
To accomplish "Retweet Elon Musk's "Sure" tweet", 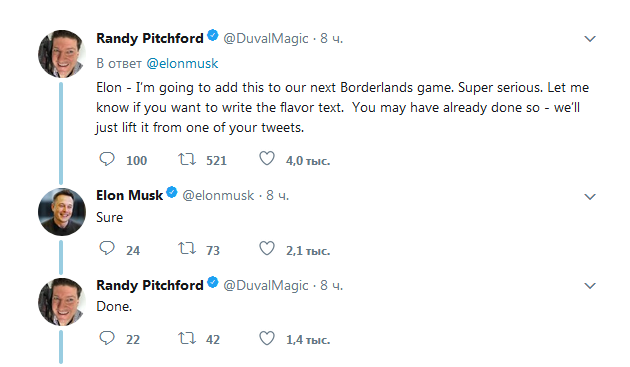I will (x=187, y=249).
